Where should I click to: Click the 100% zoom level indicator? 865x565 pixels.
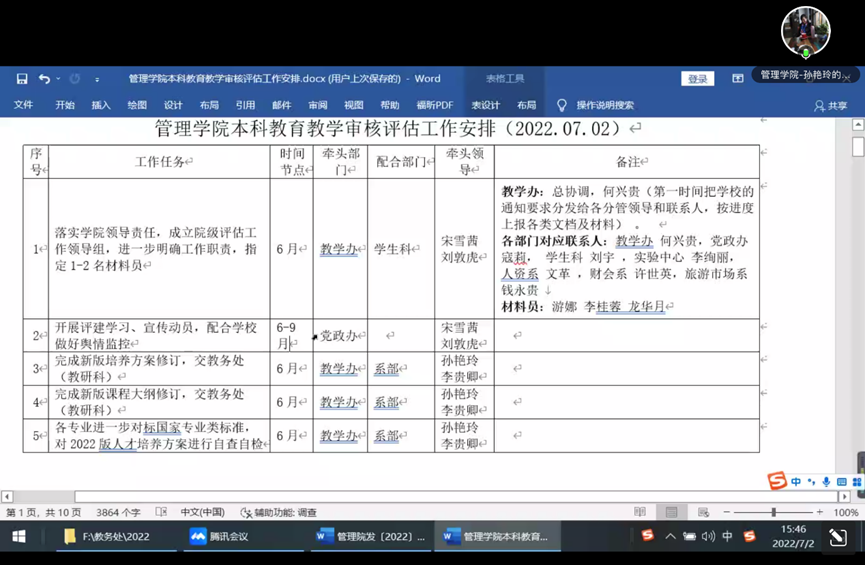tap(846, 512)
